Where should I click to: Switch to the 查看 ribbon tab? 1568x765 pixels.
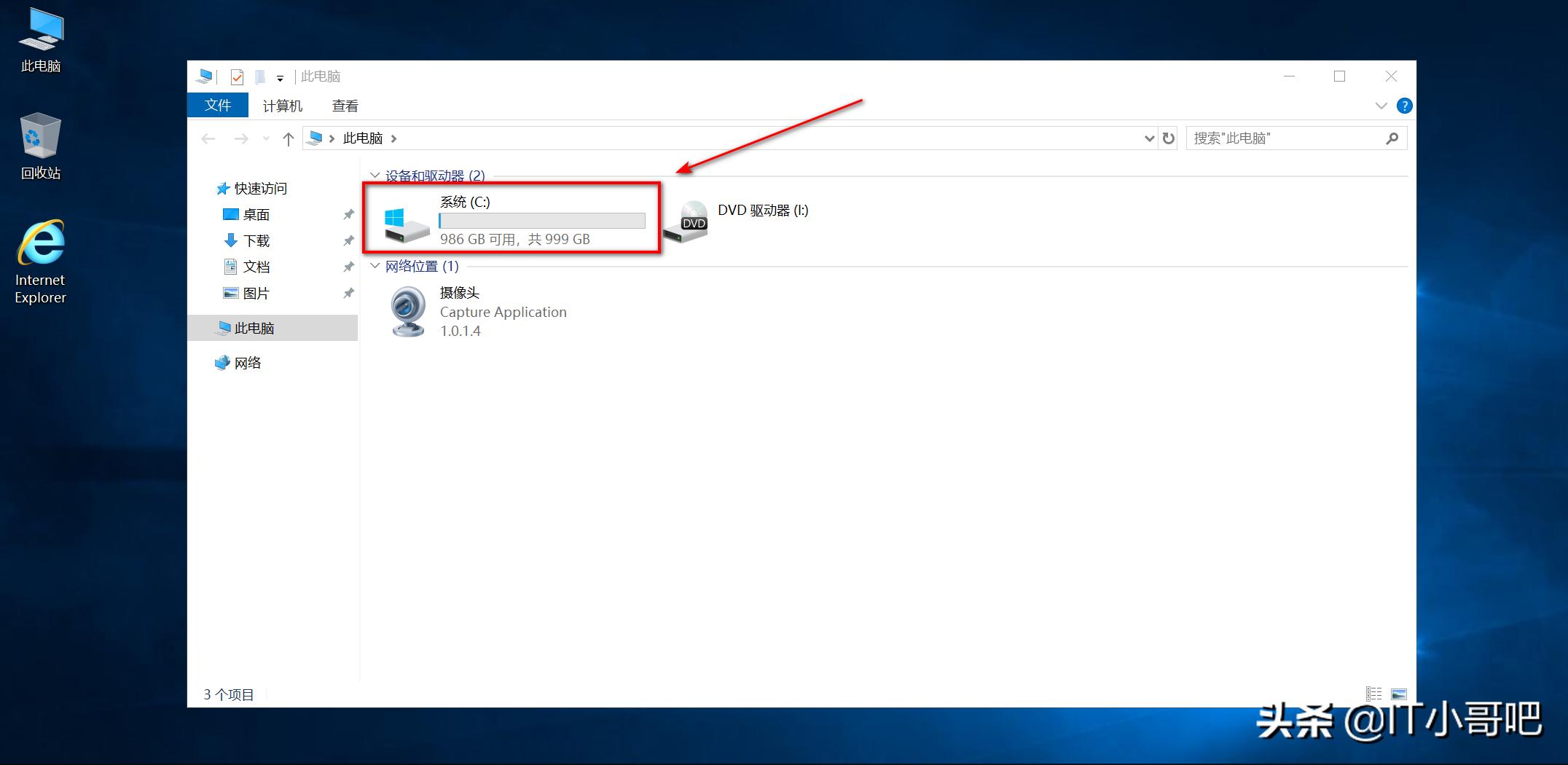click(x=344, y=106)
